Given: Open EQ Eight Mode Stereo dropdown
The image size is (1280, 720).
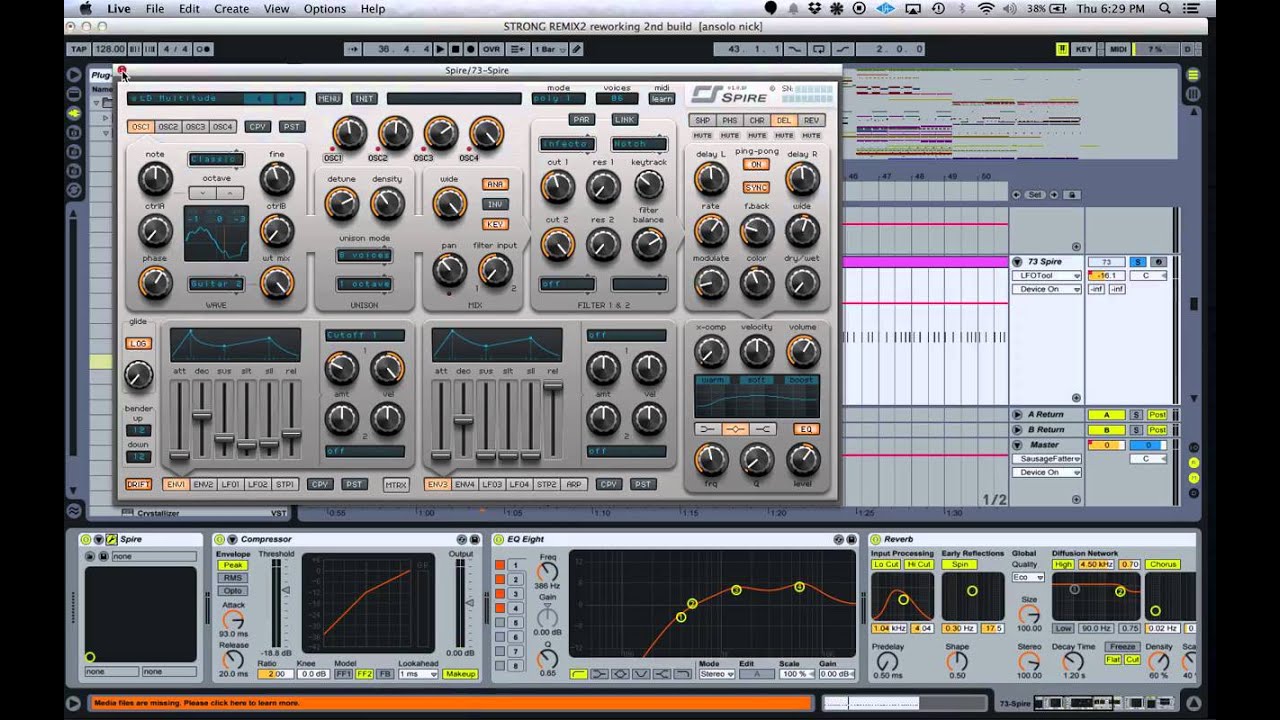Looking at the screenshot, I should [x=716, y=674].
